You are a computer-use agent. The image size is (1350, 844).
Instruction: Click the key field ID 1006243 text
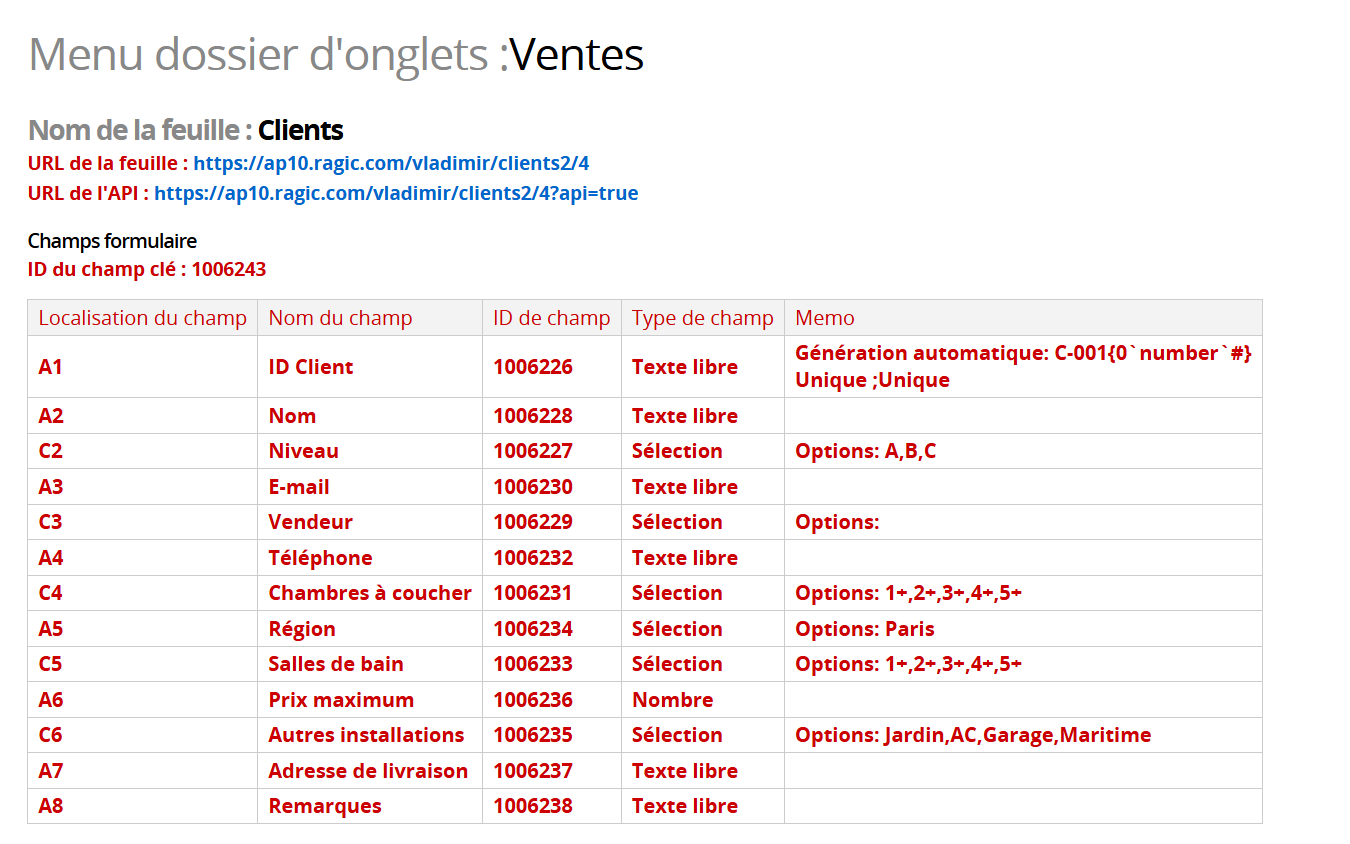tap(229, 269)
